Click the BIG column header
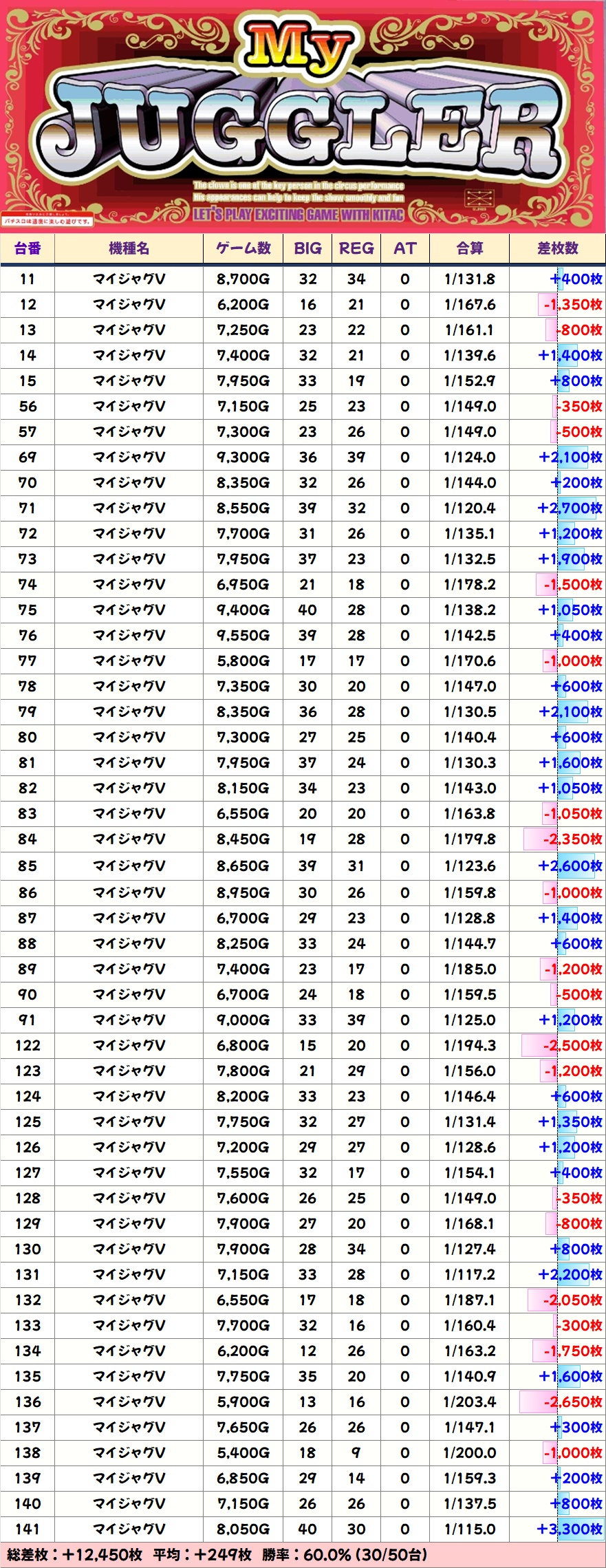Screen dimensions: 606x1568 (307, 248)
